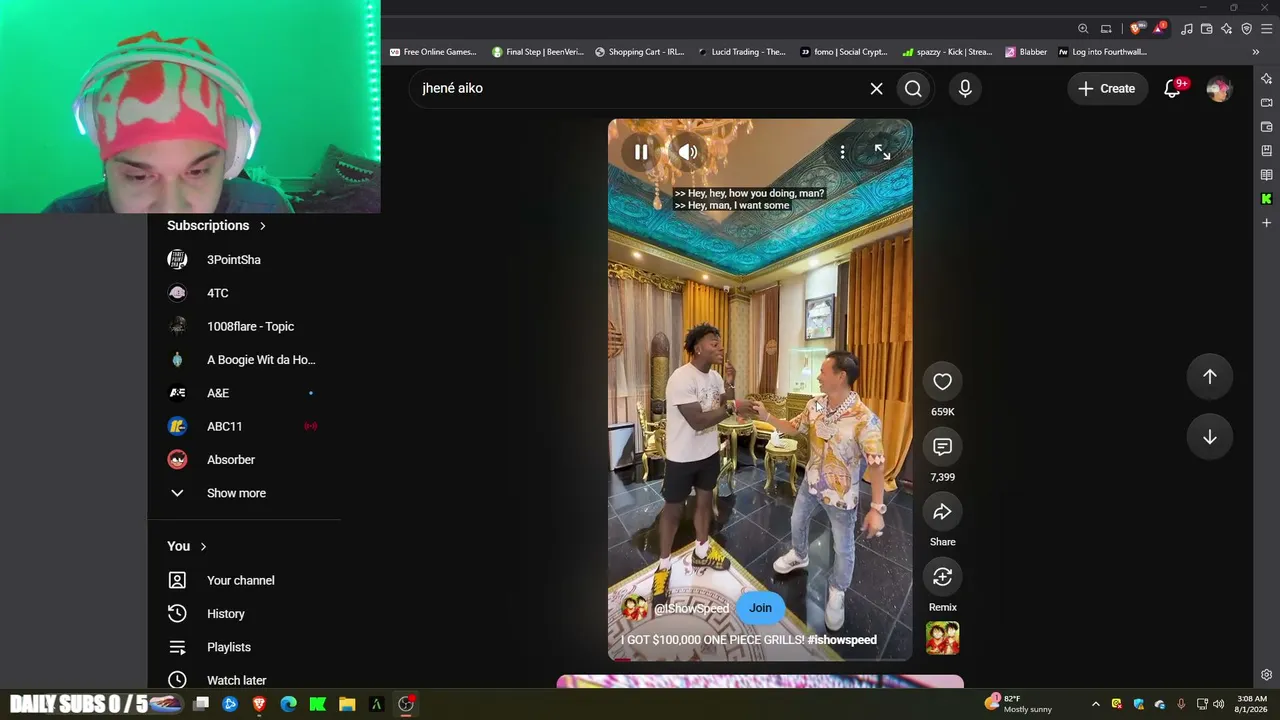Click the browser zoom magnifier icon
The height and width of the screenshot is (720, 1280).
(x=1083, y=29)
